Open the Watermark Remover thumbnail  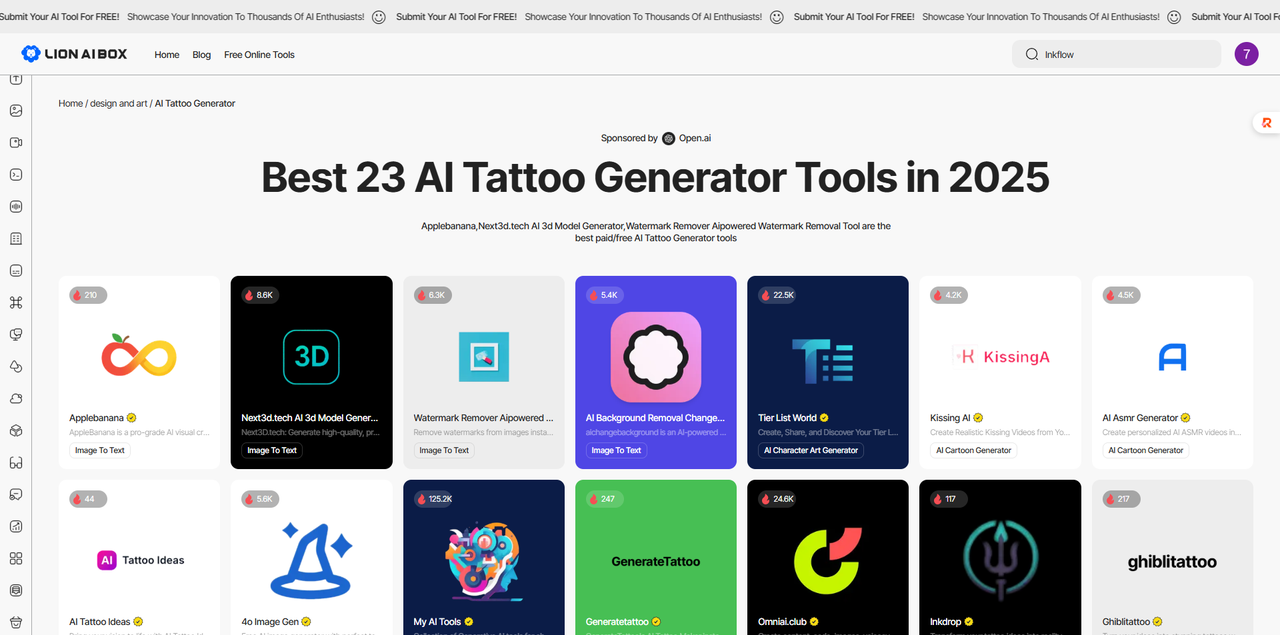coord(484,357)
